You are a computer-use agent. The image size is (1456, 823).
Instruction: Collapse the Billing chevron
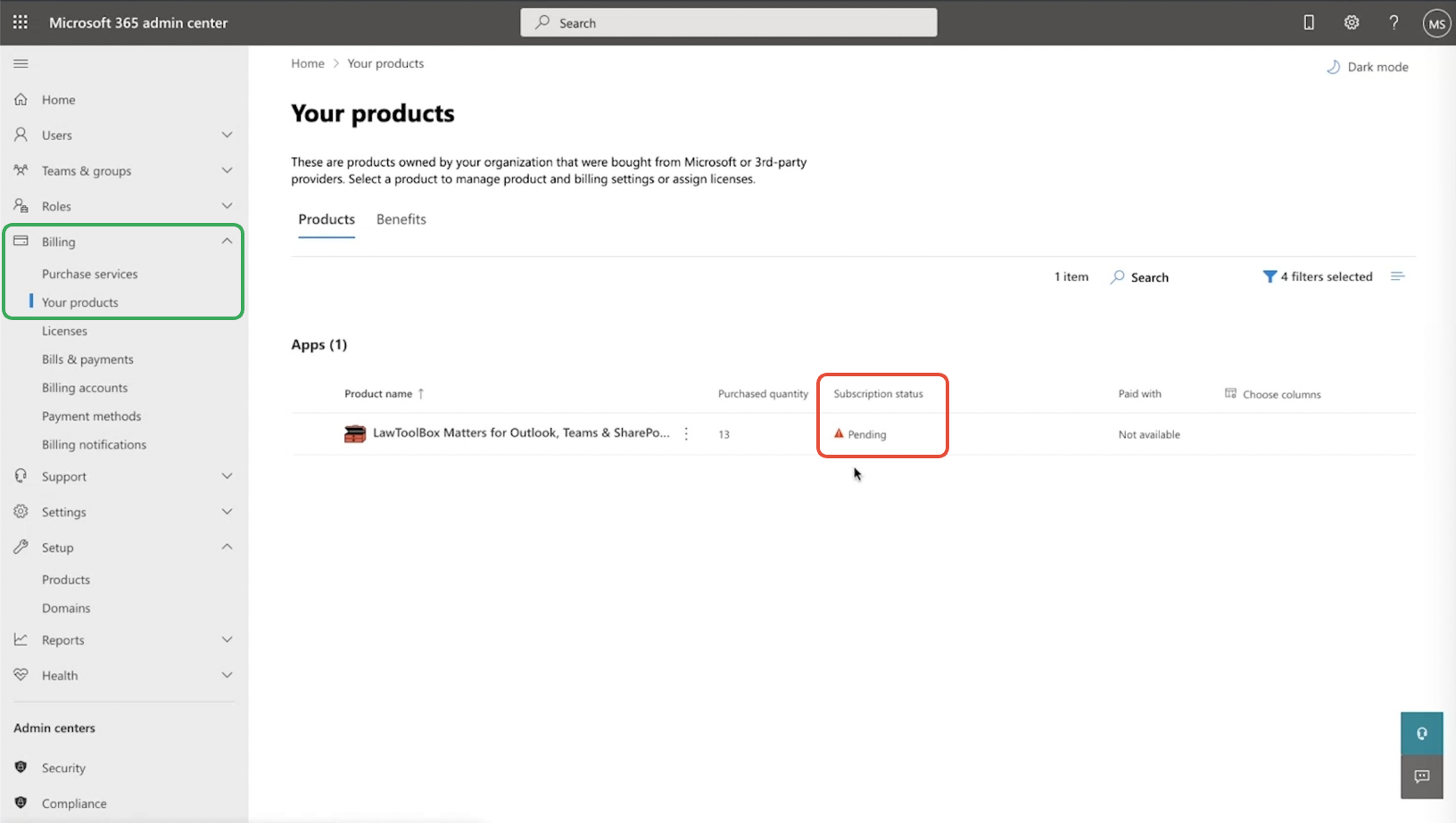pyautogui.click(x=227, y=241)
